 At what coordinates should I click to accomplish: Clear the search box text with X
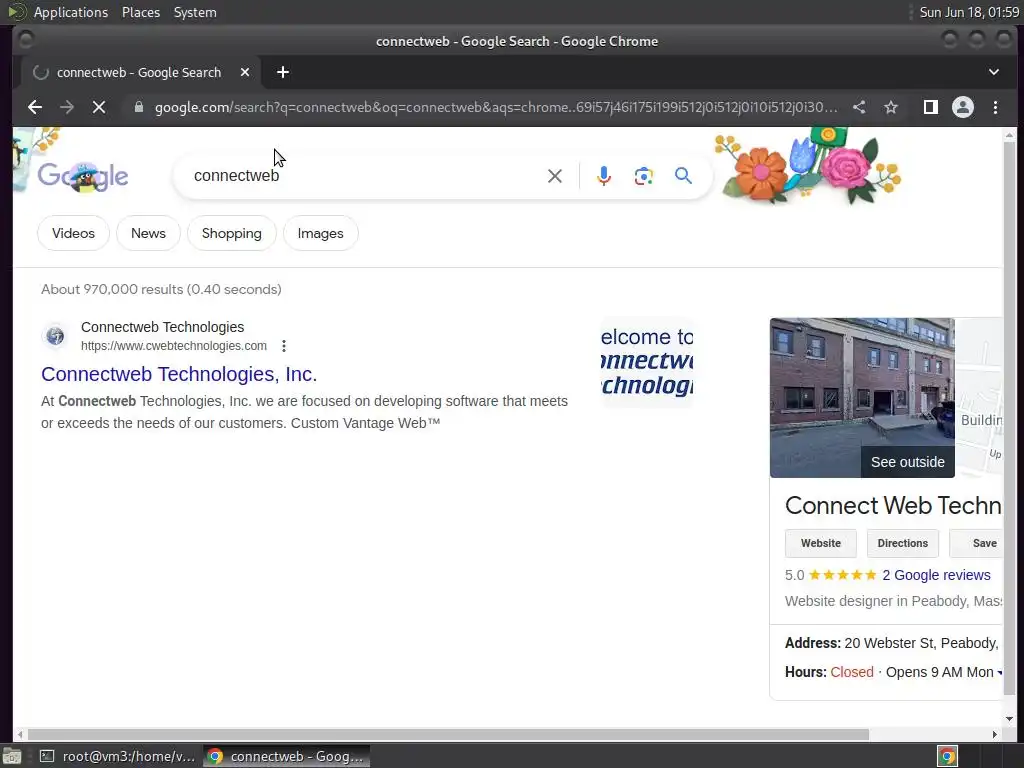(554, 176)
